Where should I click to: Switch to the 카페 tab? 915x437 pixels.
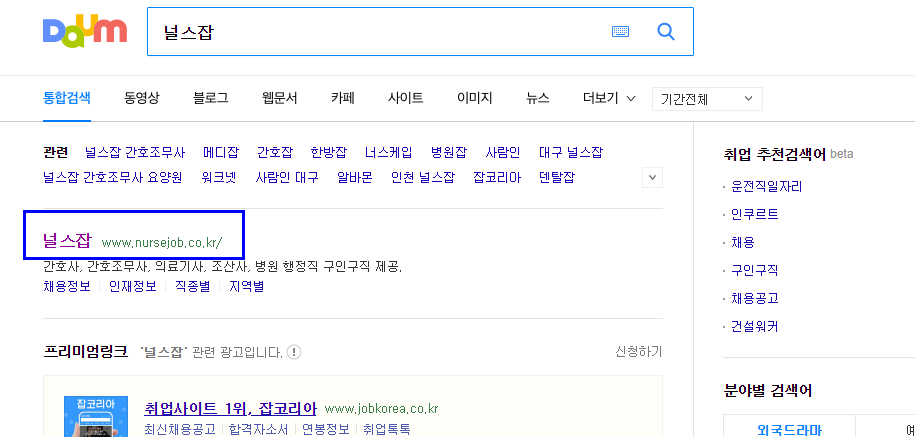343,98
